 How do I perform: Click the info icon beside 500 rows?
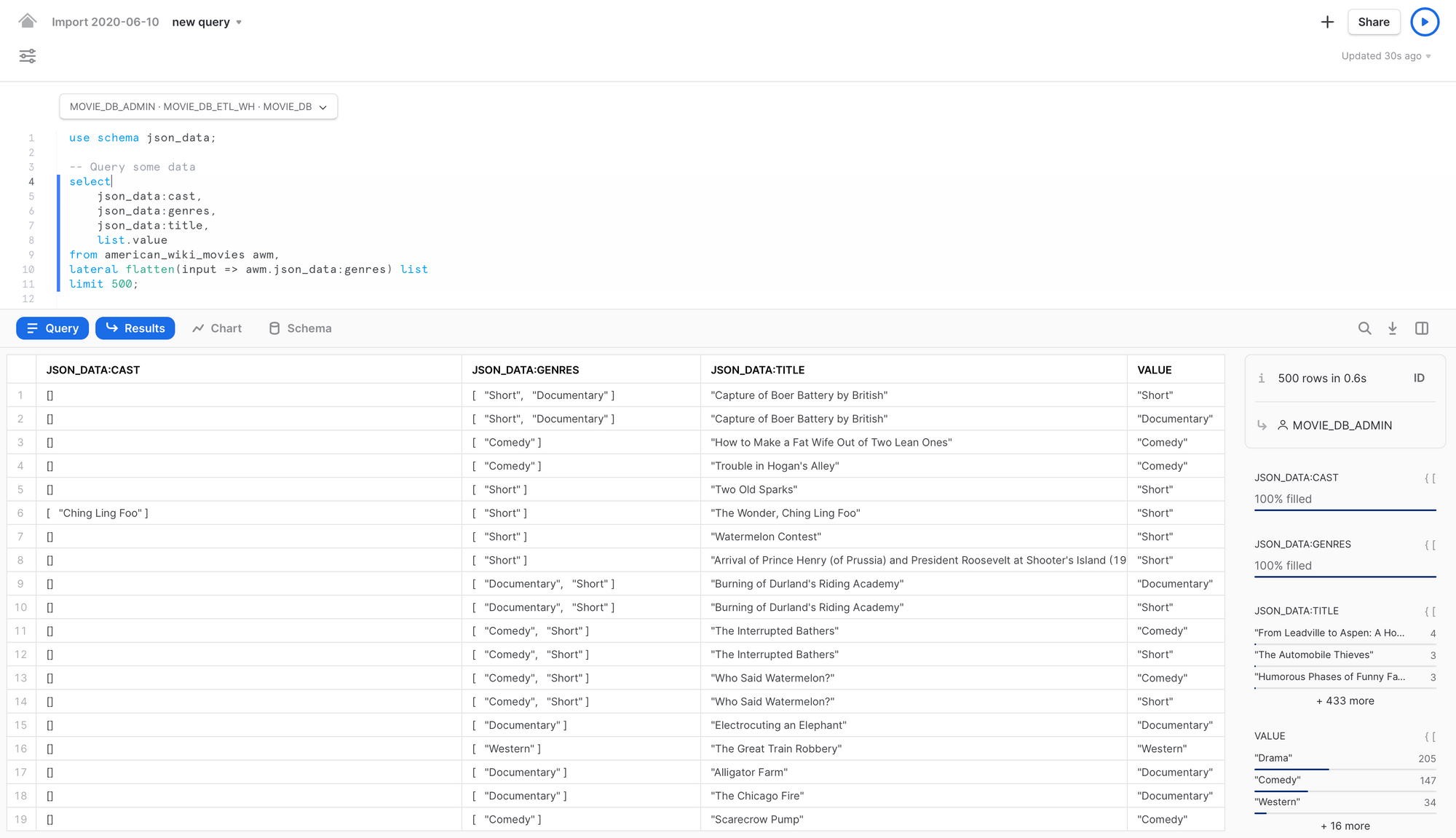click(x=1262, y=378)
